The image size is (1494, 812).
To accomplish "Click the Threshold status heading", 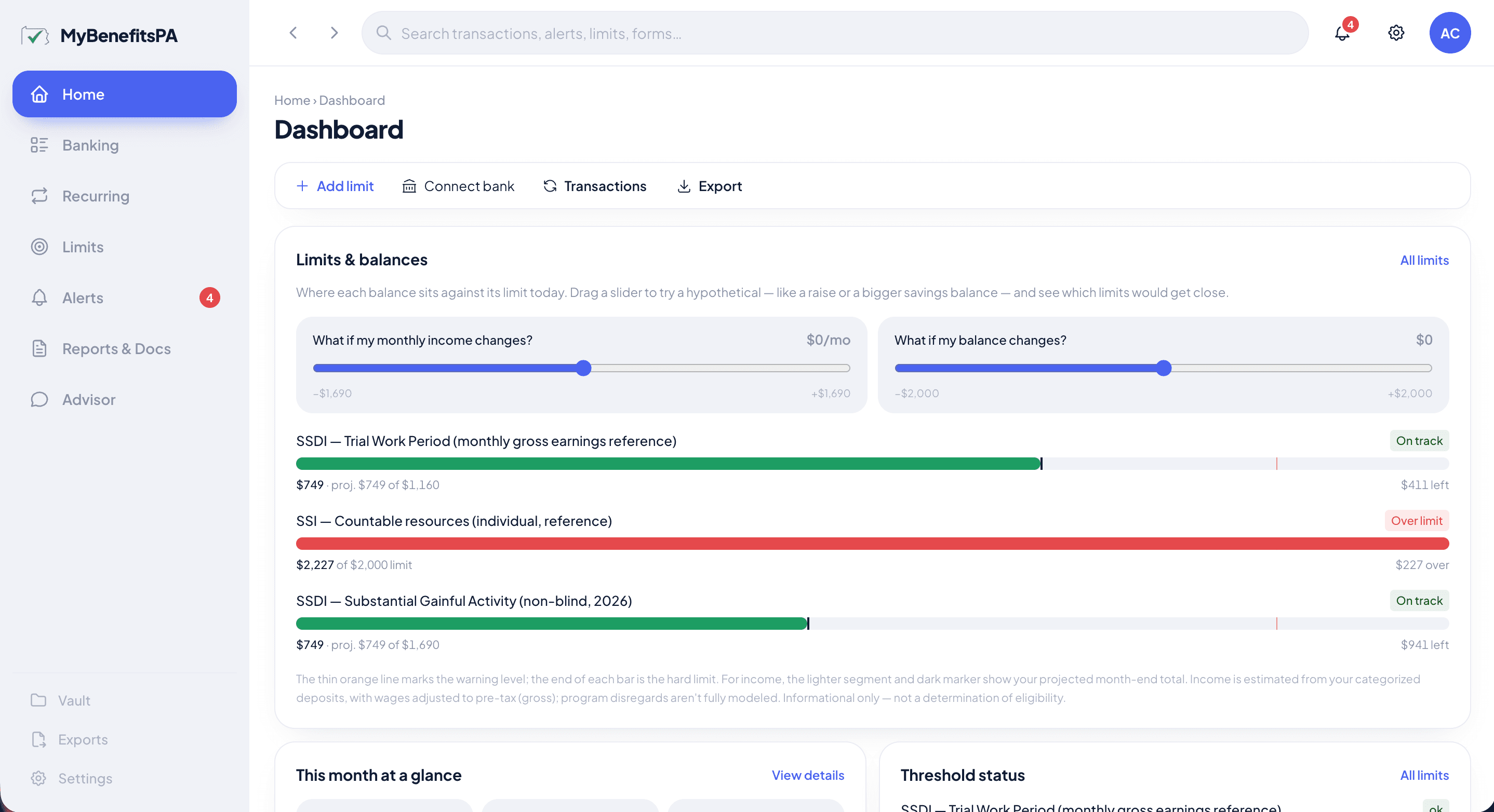I will (962, 776).
